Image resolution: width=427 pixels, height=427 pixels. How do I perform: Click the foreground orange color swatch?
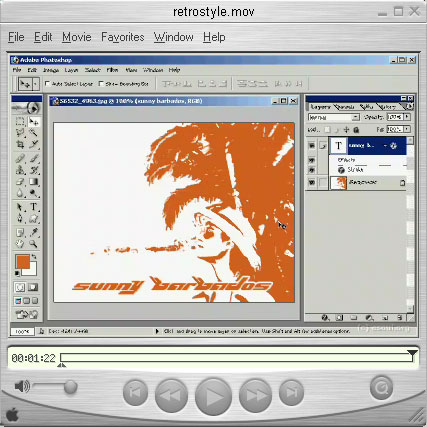tap(23, 262)
